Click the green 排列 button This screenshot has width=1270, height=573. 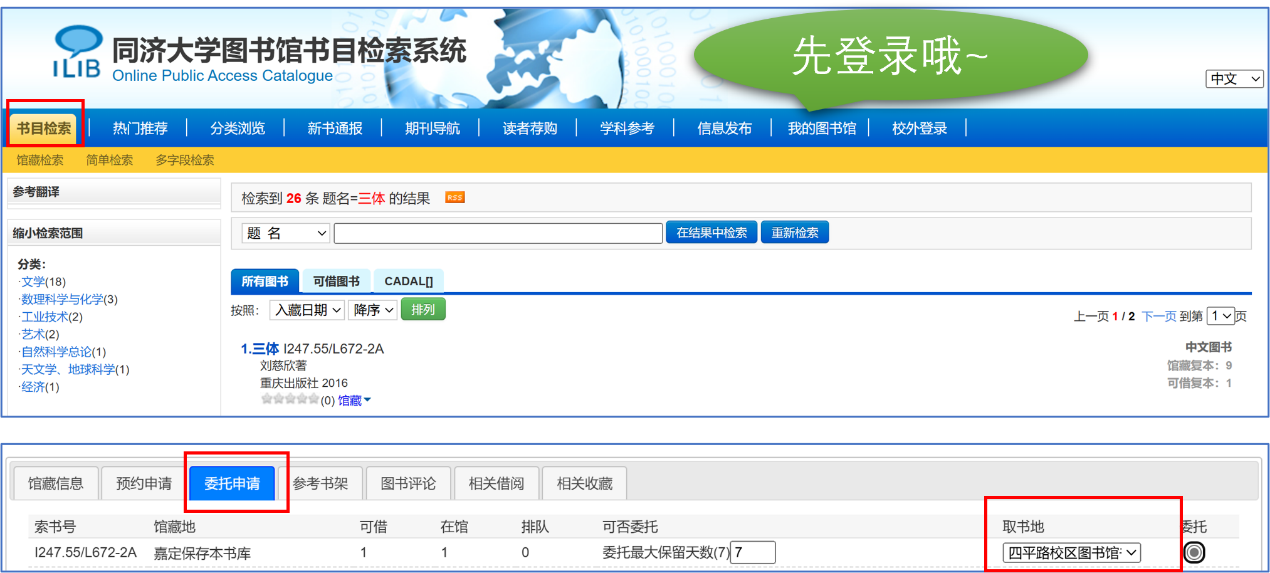(x=423, y=310)
